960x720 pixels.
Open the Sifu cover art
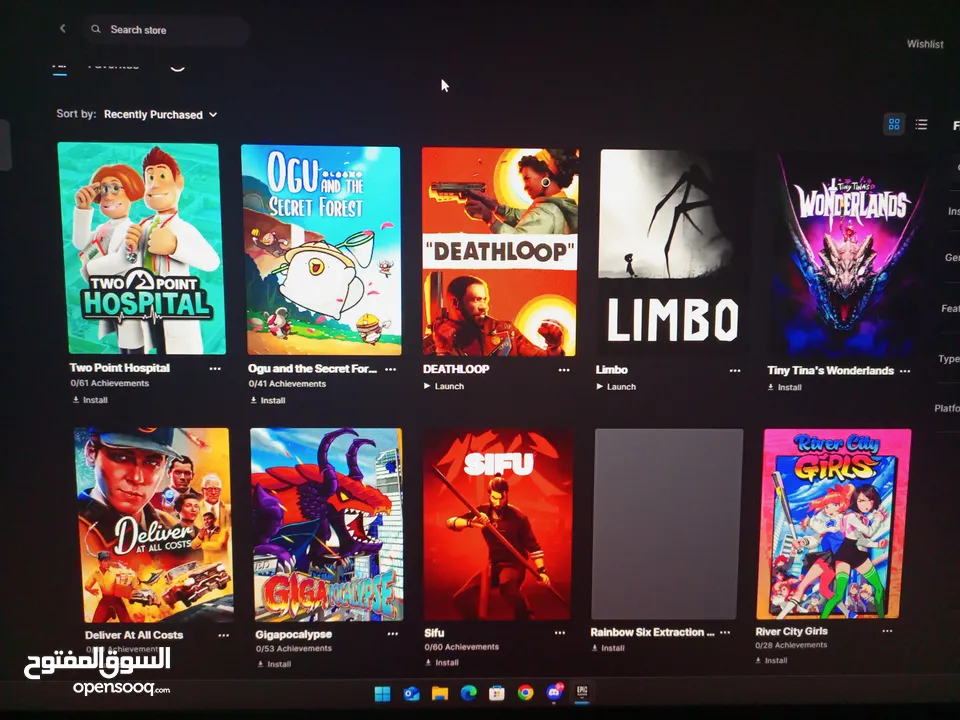click(x=498, y=524)
